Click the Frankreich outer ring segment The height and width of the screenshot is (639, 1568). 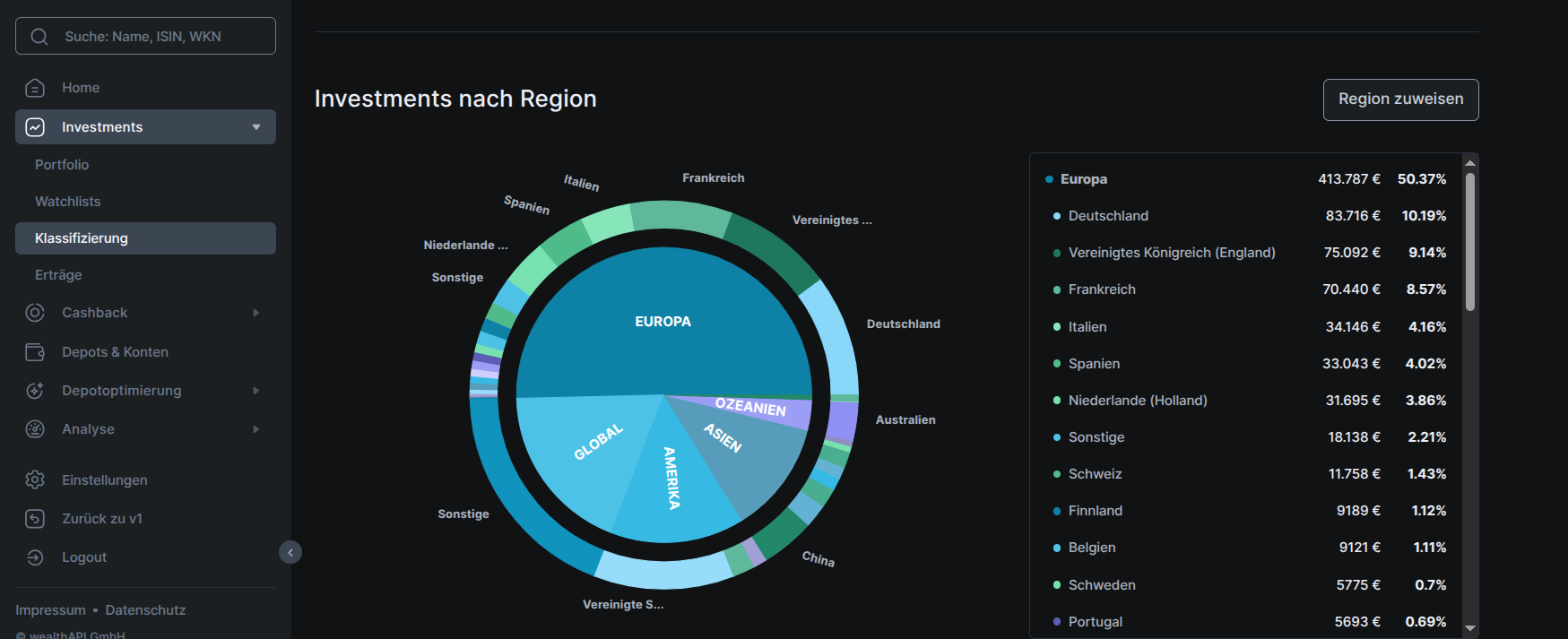tap(681, 217)
